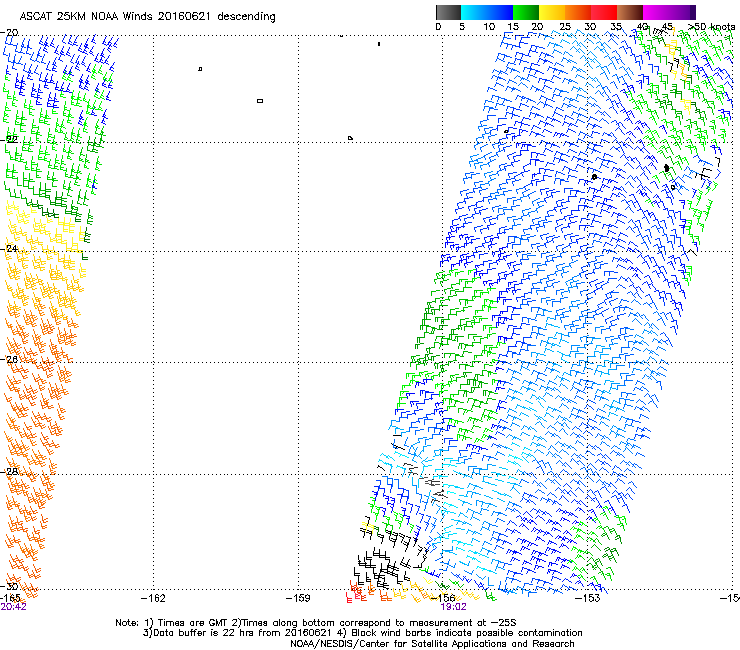This screenshot has width=740, height=650.
Task: Click the red 30-35 knots legend swatch
Action: [604, 12]
